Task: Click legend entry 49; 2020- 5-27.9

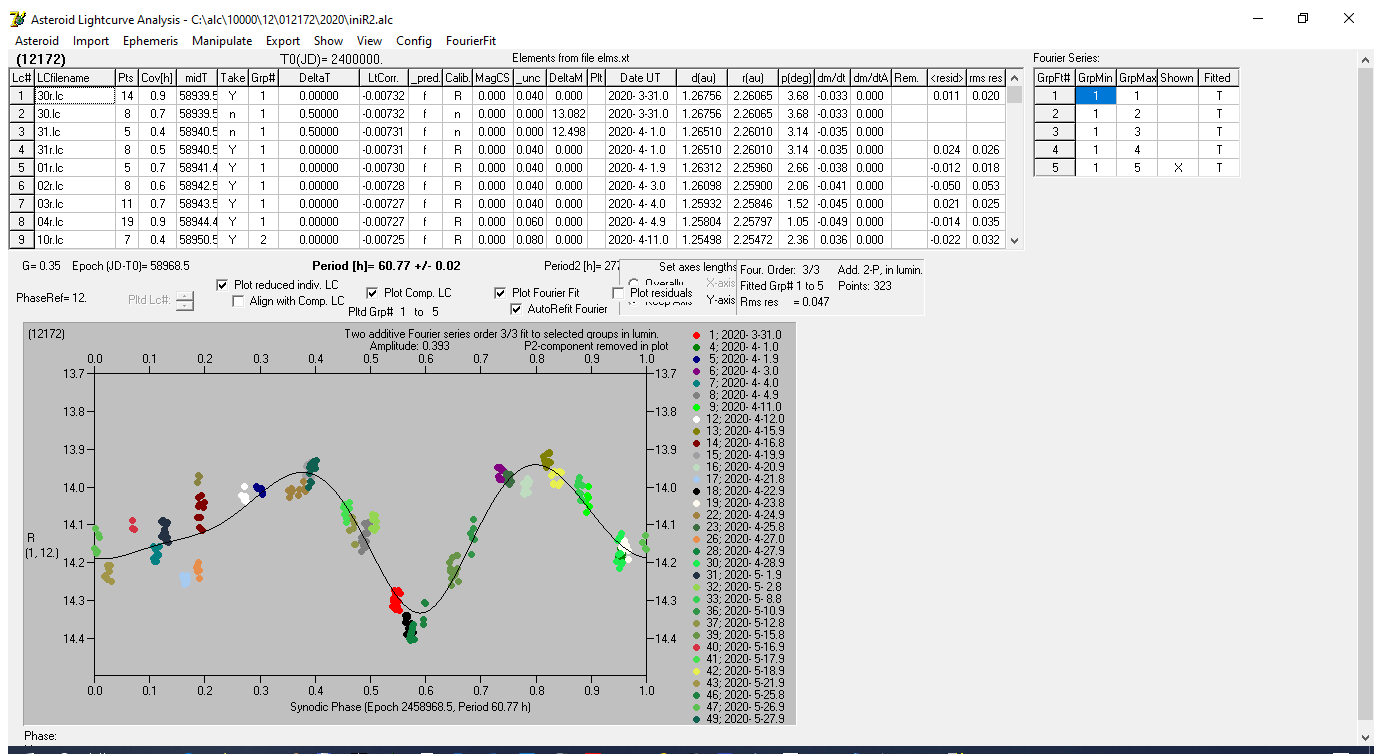Action: click(x=746, y=719)
